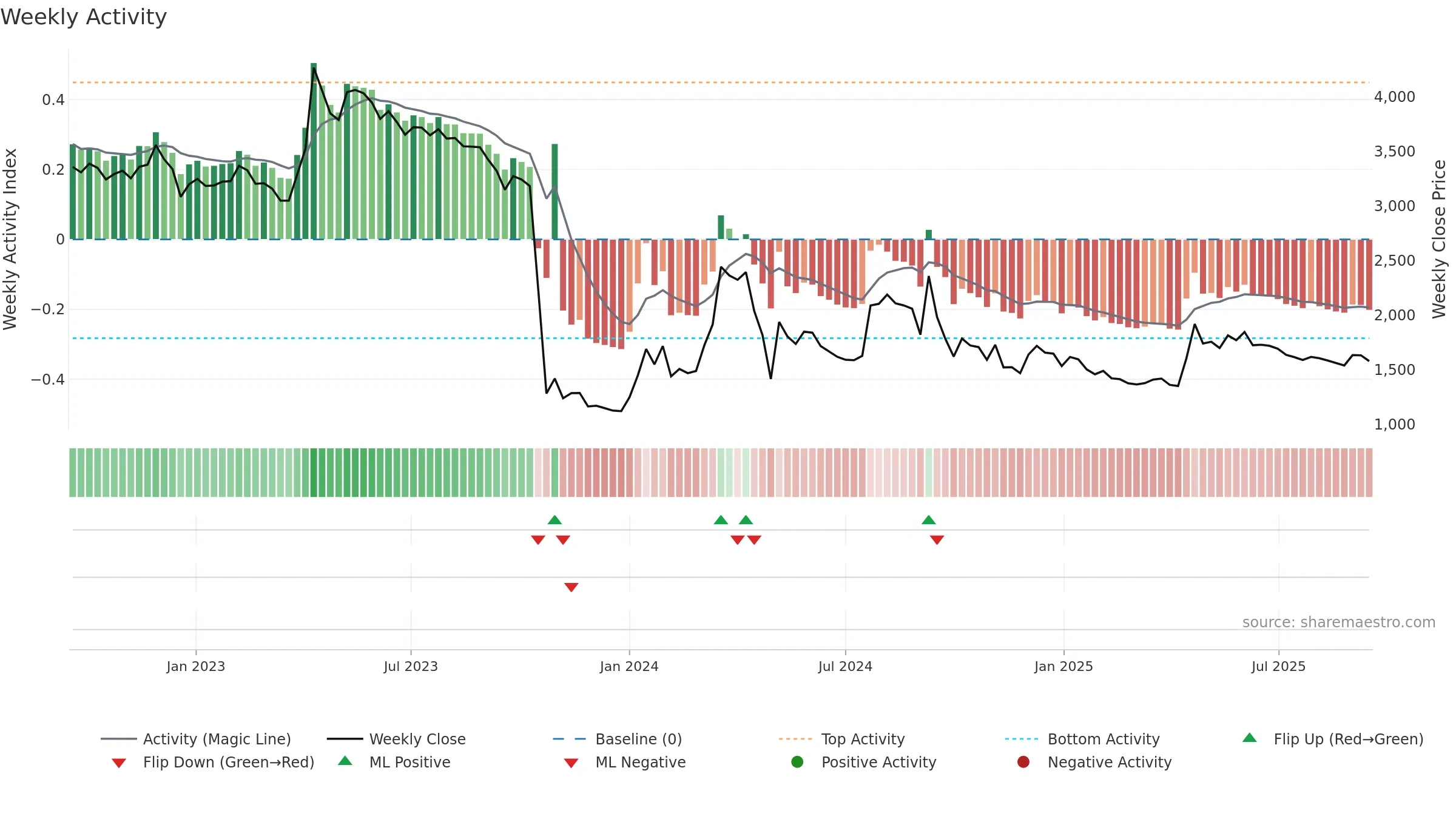Click the Positive Activity green circle icon

pyautogui.click(x=798, y=762)
